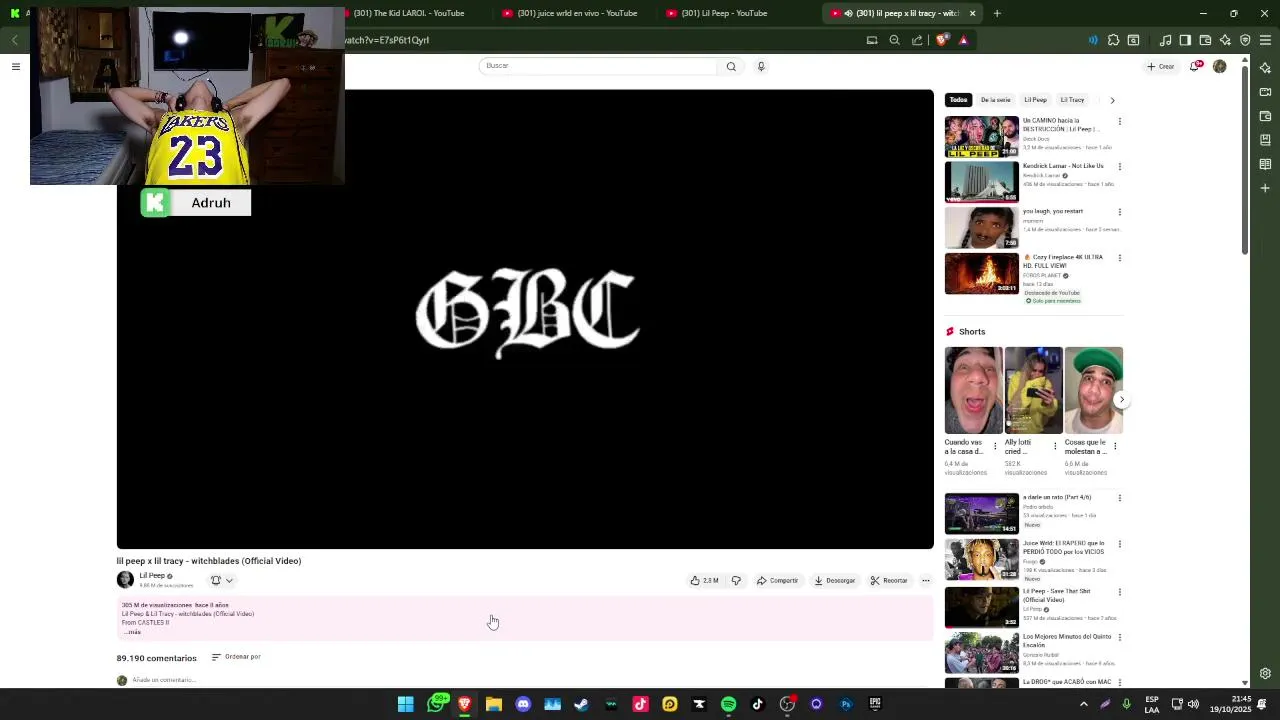Image resolution: width=1280 pixels, height=720 pixels.
Task: Open options for a darle un rato (Part 4/6)
Action: (x=1119, y=498)
